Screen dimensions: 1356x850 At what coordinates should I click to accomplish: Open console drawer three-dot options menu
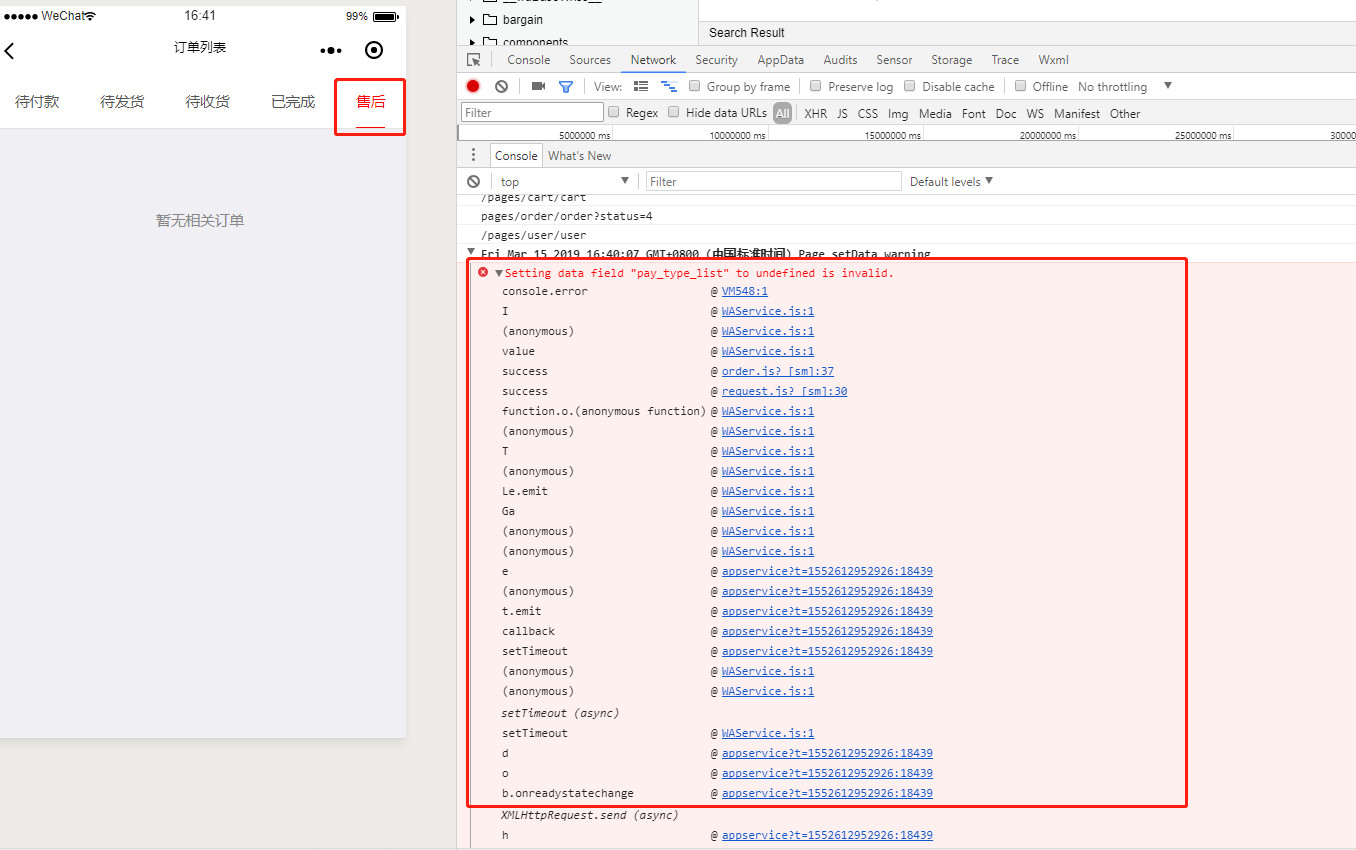tap(474, 155)
